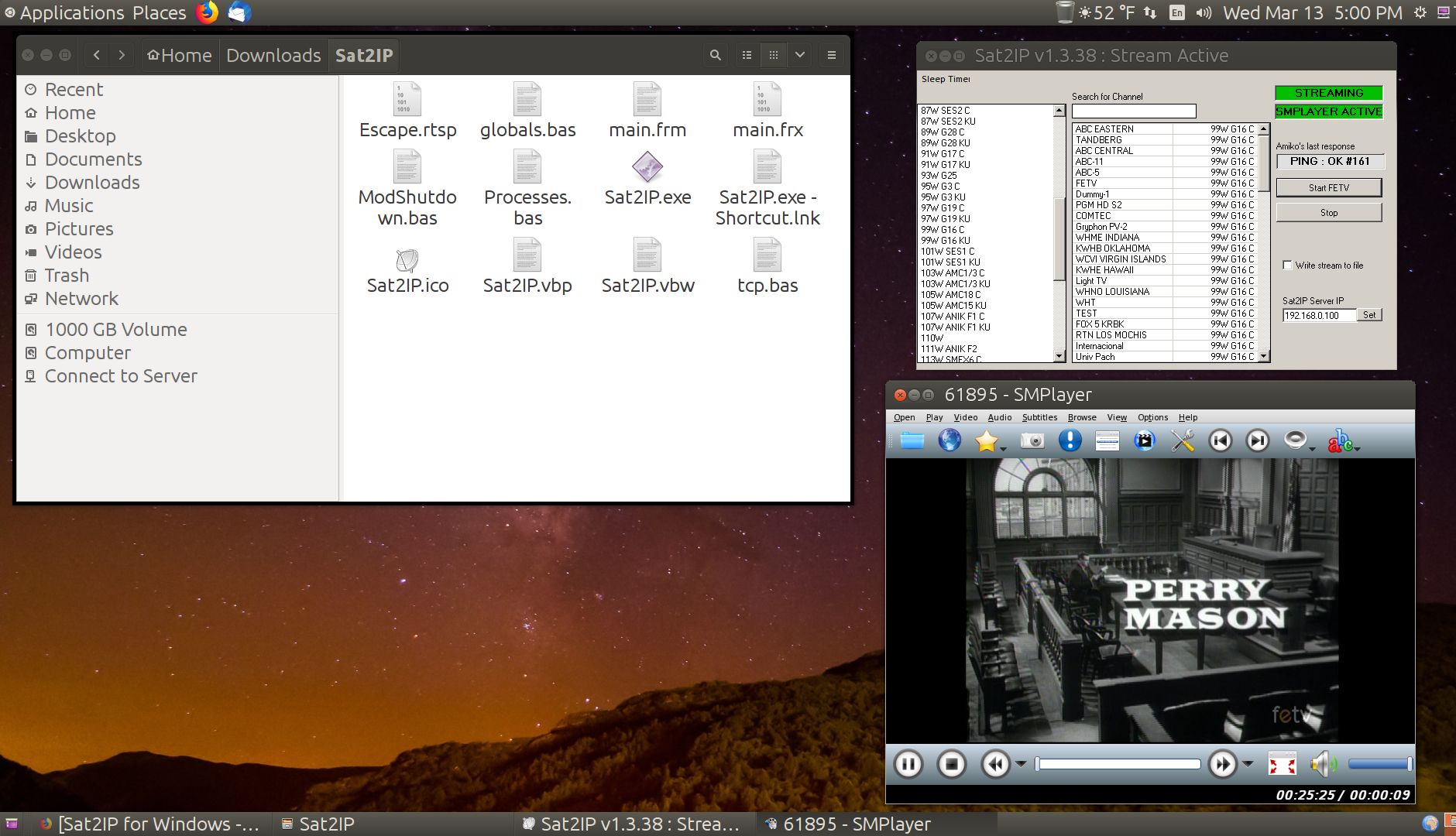The width and height of the screenshot is (1456, 836).
Task: Jump to previous item in SMPlayer toolbar
Action: click(1221, 441)
